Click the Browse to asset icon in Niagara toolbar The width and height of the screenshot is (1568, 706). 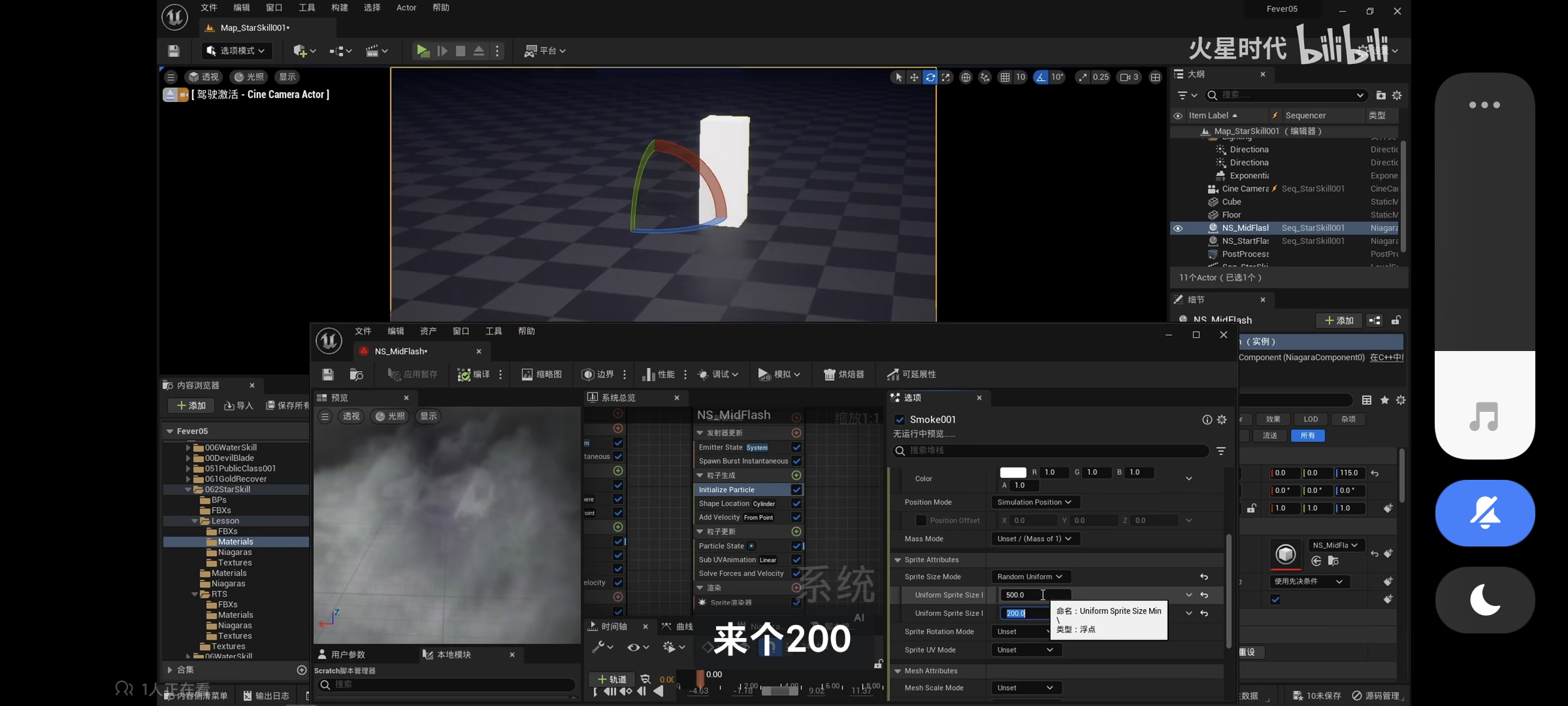pos(356,375)
